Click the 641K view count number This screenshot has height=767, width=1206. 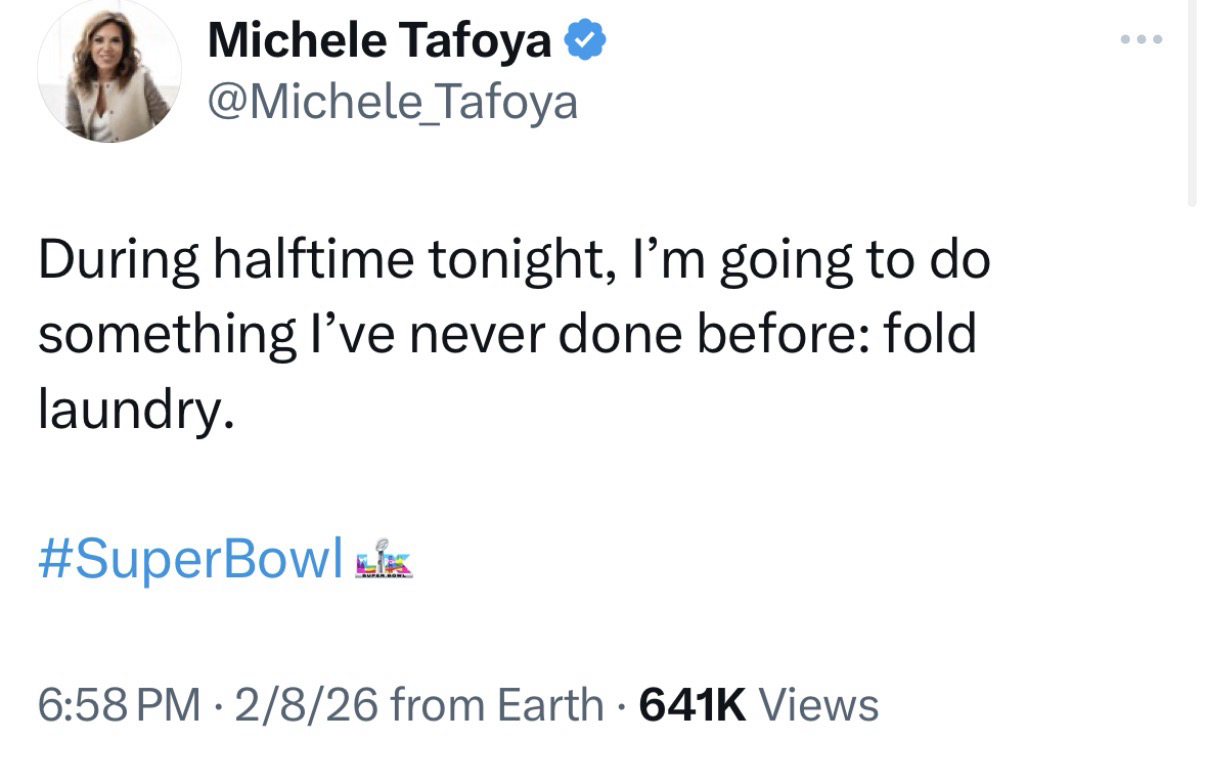pyautogui.click(x=692, y=704)
